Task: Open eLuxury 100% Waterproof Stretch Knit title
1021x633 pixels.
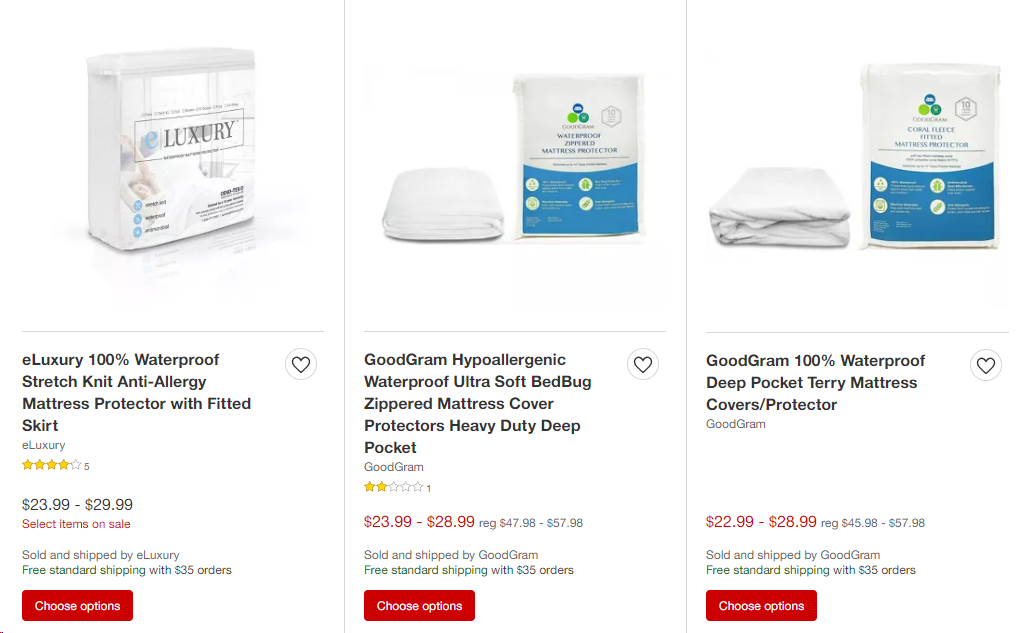Action: click(x=137, y=392)
